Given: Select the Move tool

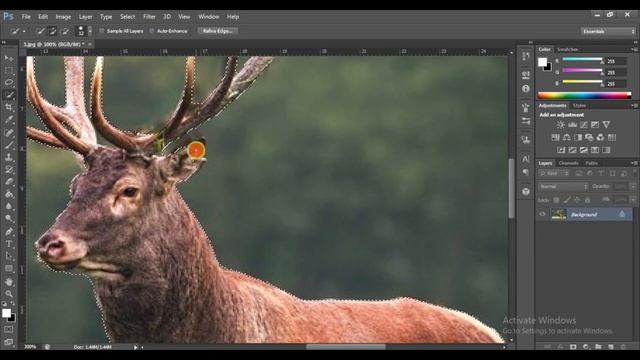Looking at the screenshot, I should tap(9, 58).
